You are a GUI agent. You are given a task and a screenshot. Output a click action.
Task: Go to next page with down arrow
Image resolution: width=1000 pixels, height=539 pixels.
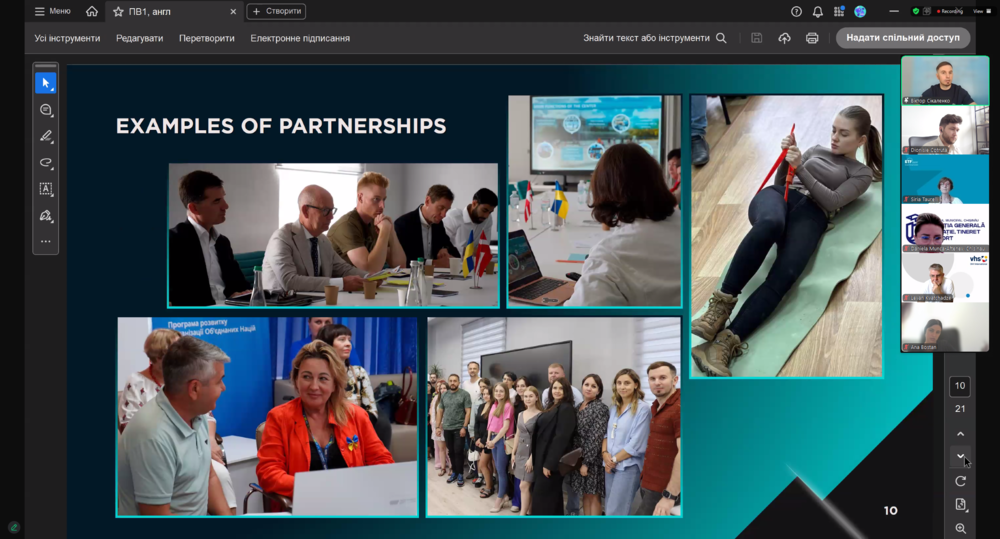[960, 457]
